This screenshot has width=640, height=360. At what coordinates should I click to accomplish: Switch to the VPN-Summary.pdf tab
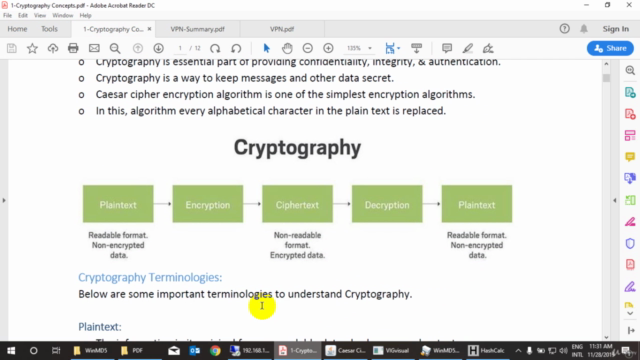[198, 29]
